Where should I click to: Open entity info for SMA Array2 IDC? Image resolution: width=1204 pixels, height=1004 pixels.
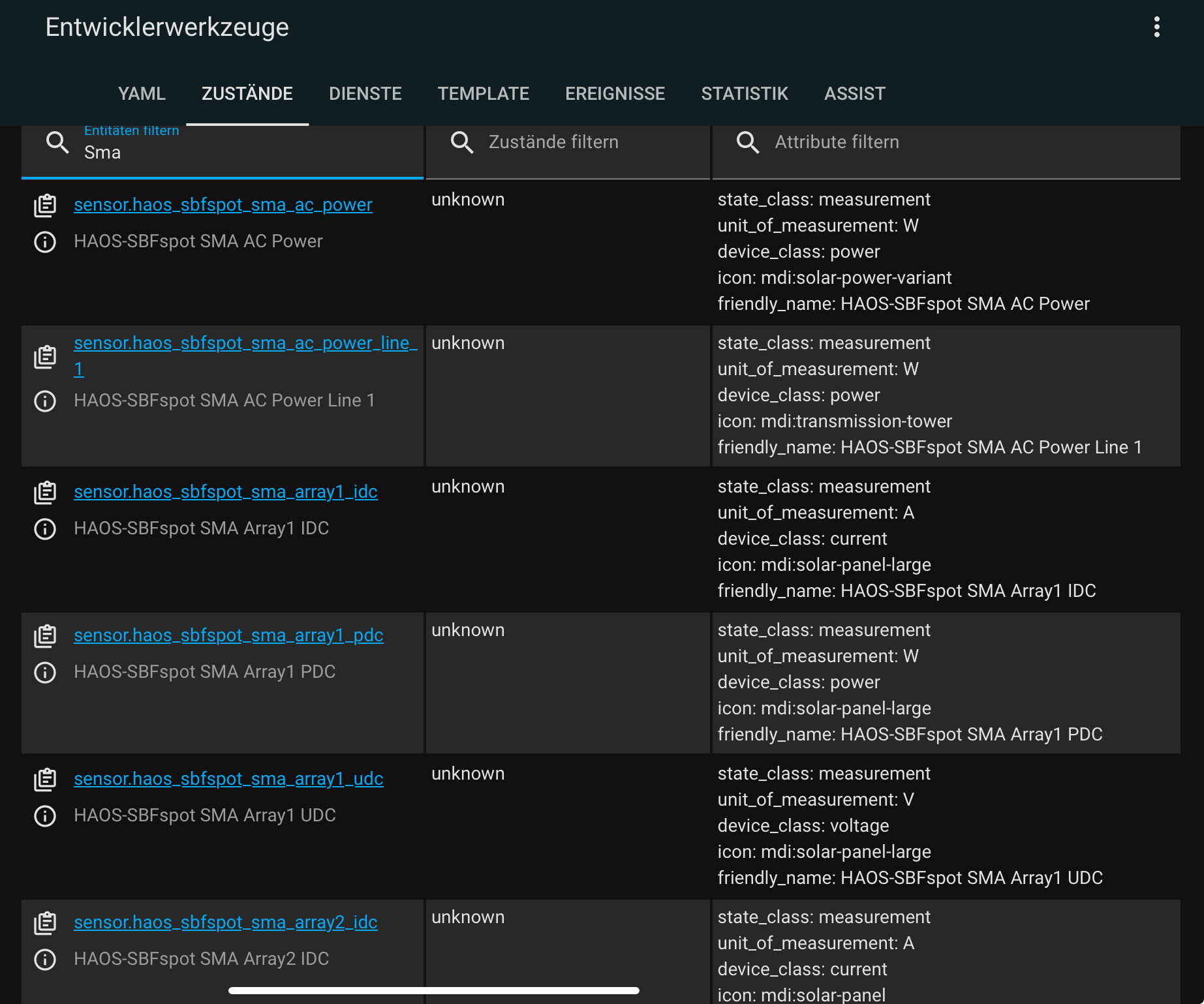click(x=44, y=960)
